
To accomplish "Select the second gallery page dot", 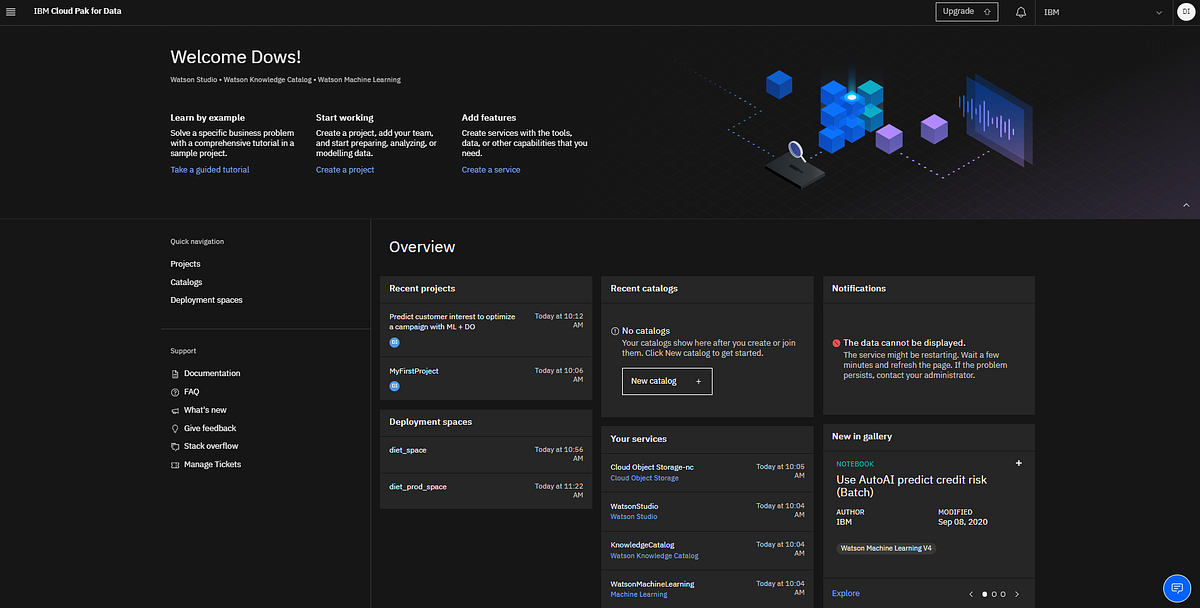I will pos(994,593).
